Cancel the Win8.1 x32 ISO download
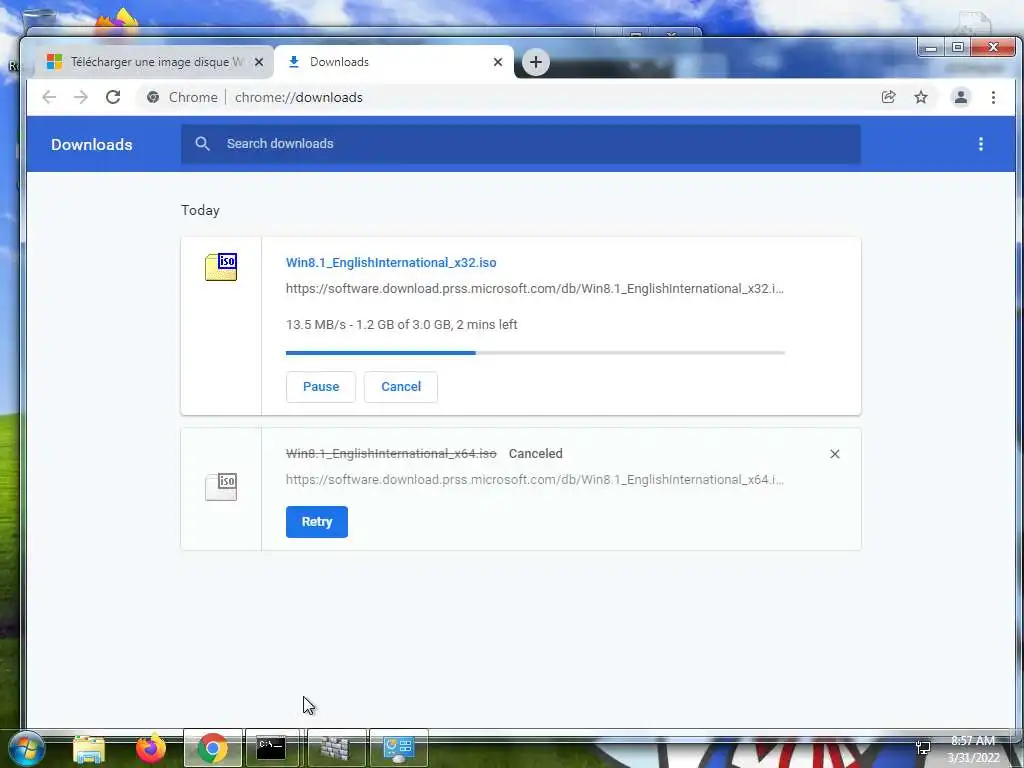1024x768 pixels. click(x=401, y=387)
